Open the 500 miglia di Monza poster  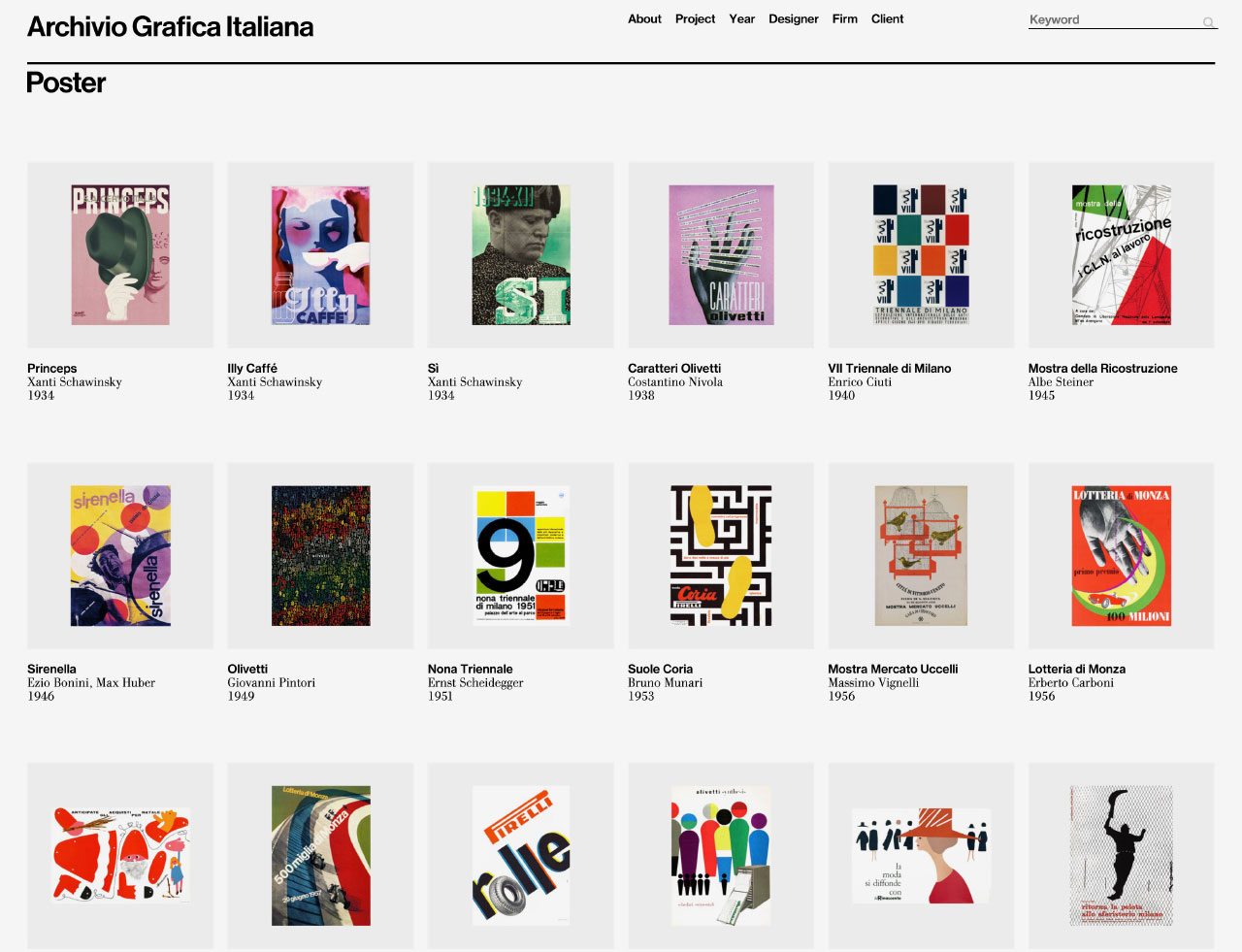tap(320, 855)
